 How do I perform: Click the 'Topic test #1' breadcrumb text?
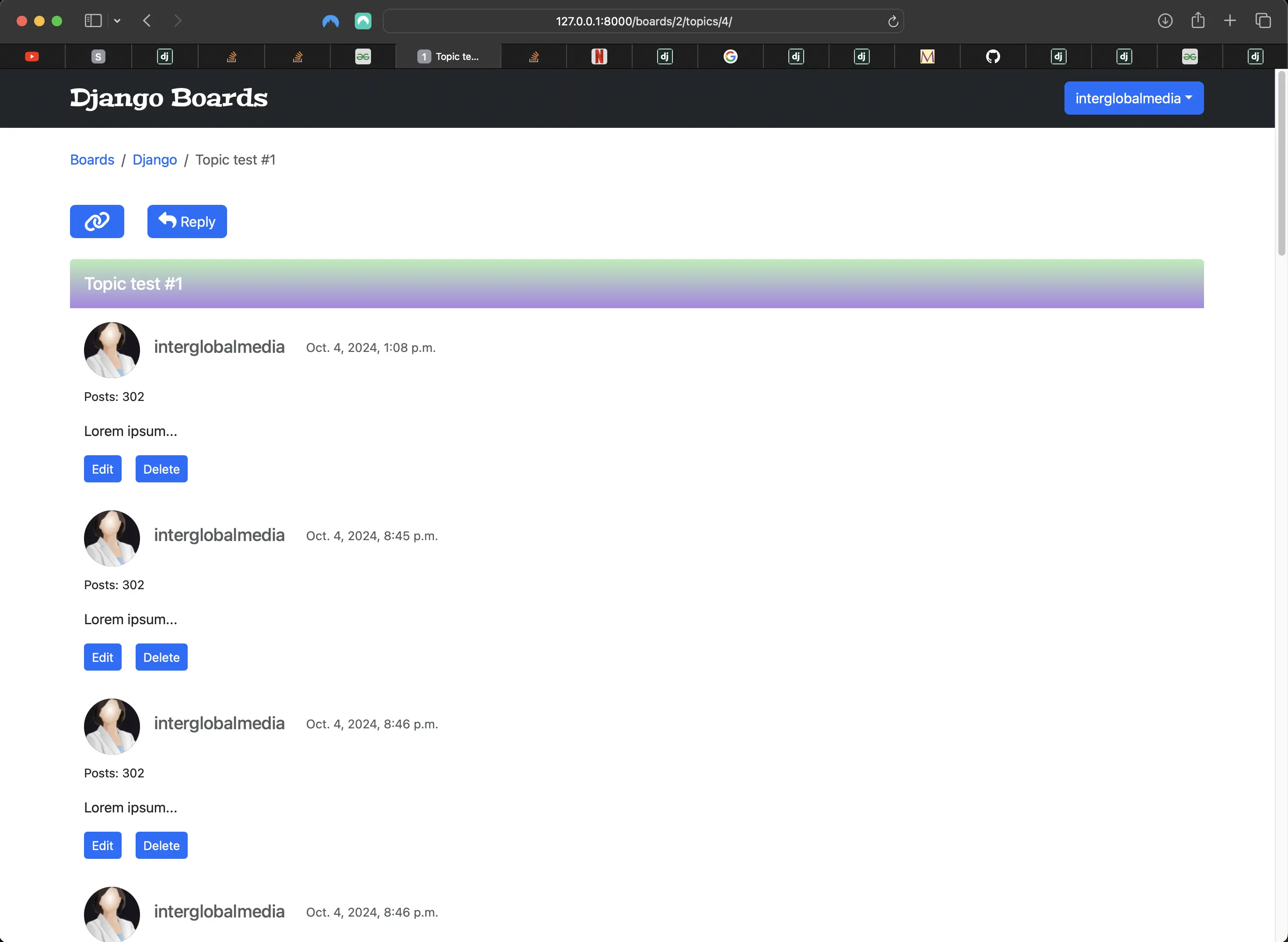(235, 160)
